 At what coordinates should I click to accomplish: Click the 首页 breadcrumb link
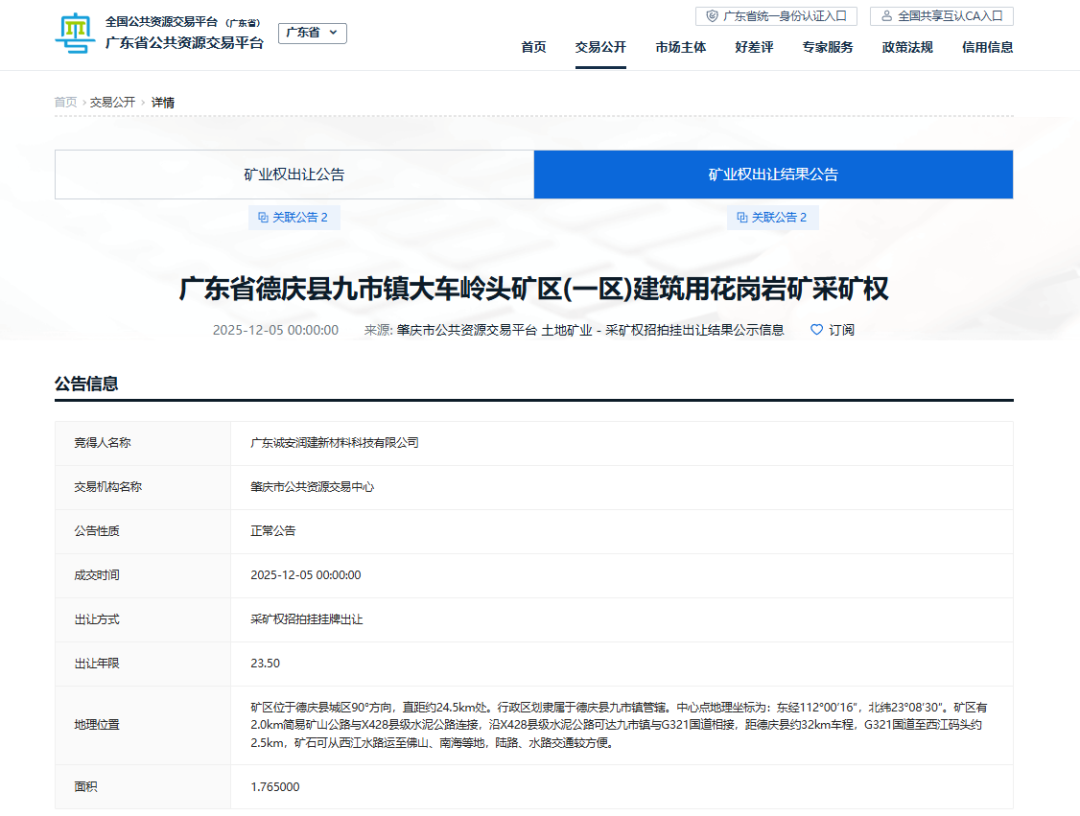pyautogui.click(x=65, y=102)
